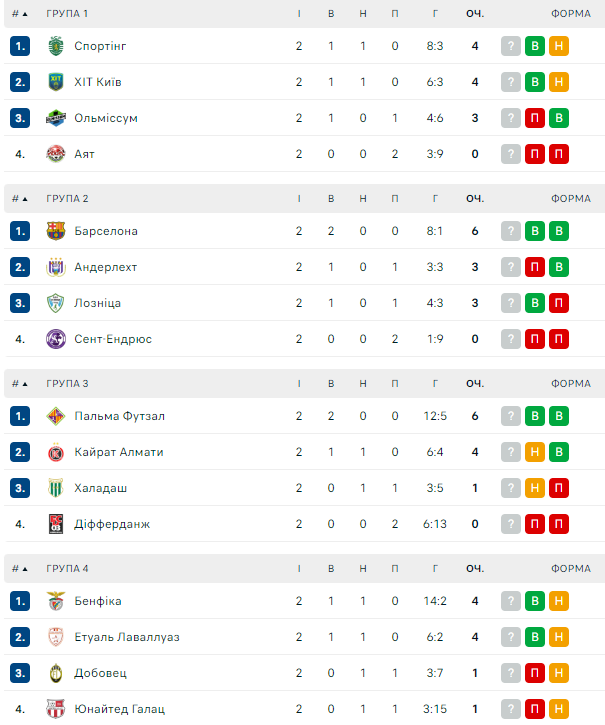Sort Група 3 by ОЧ. points column

point(475,383)
